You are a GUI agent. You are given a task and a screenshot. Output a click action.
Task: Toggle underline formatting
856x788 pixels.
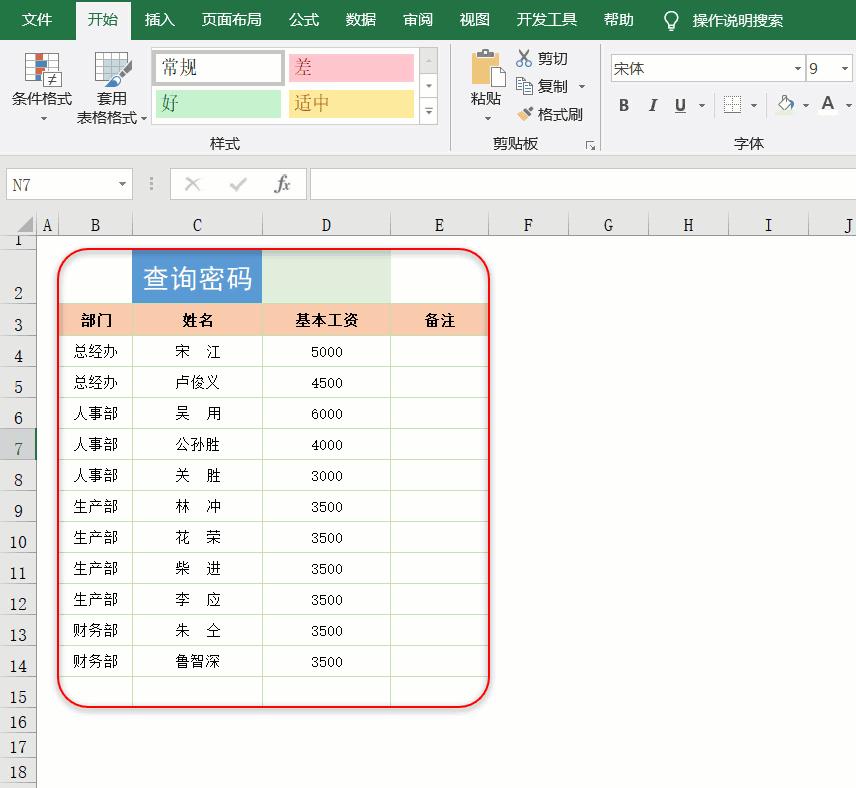(679, 104)
